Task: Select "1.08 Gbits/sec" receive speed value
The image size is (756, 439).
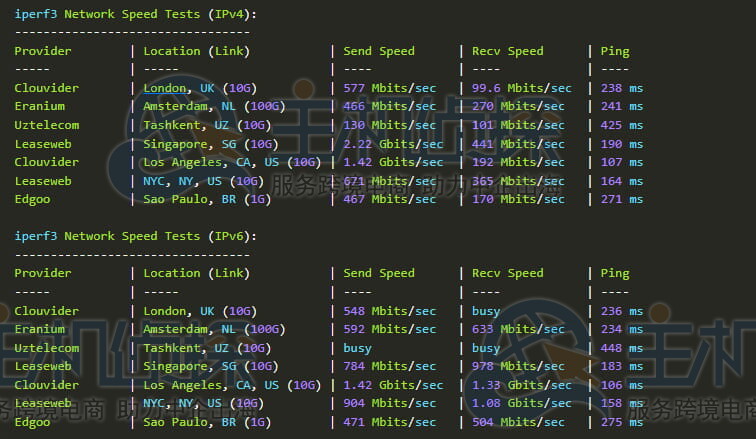Action: pos(522,403)
